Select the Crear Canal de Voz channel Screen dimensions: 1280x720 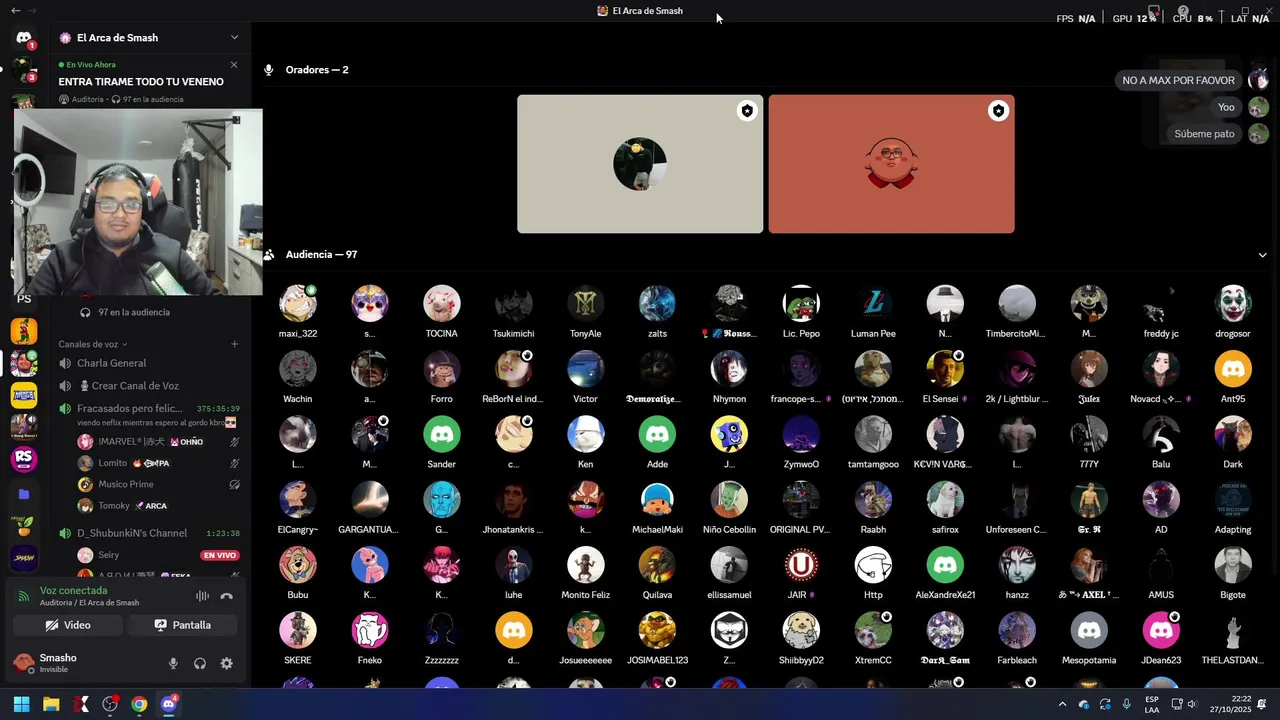click(x=149, y=386)
